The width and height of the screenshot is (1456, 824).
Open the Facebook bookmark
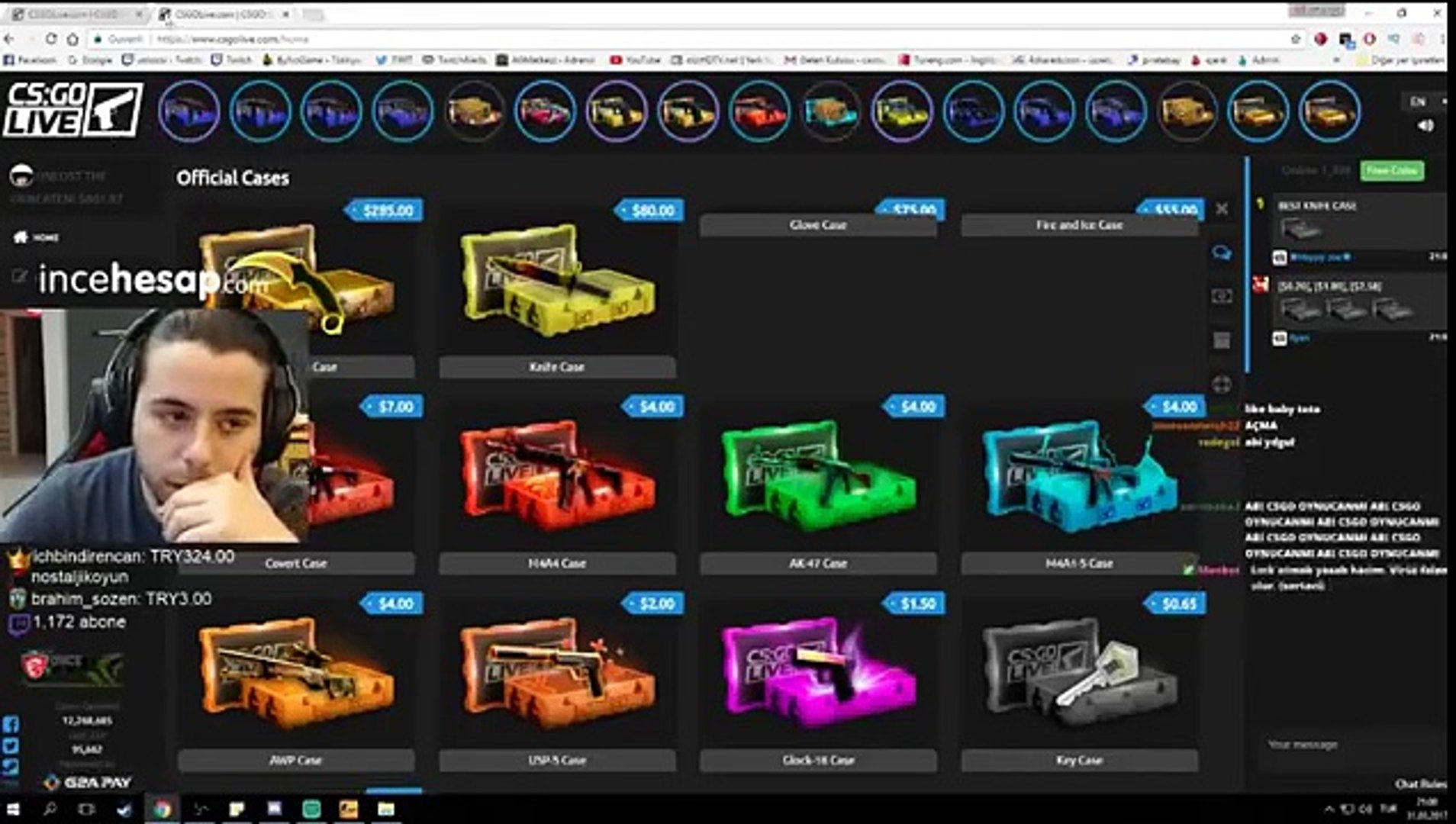coord(31,60)
